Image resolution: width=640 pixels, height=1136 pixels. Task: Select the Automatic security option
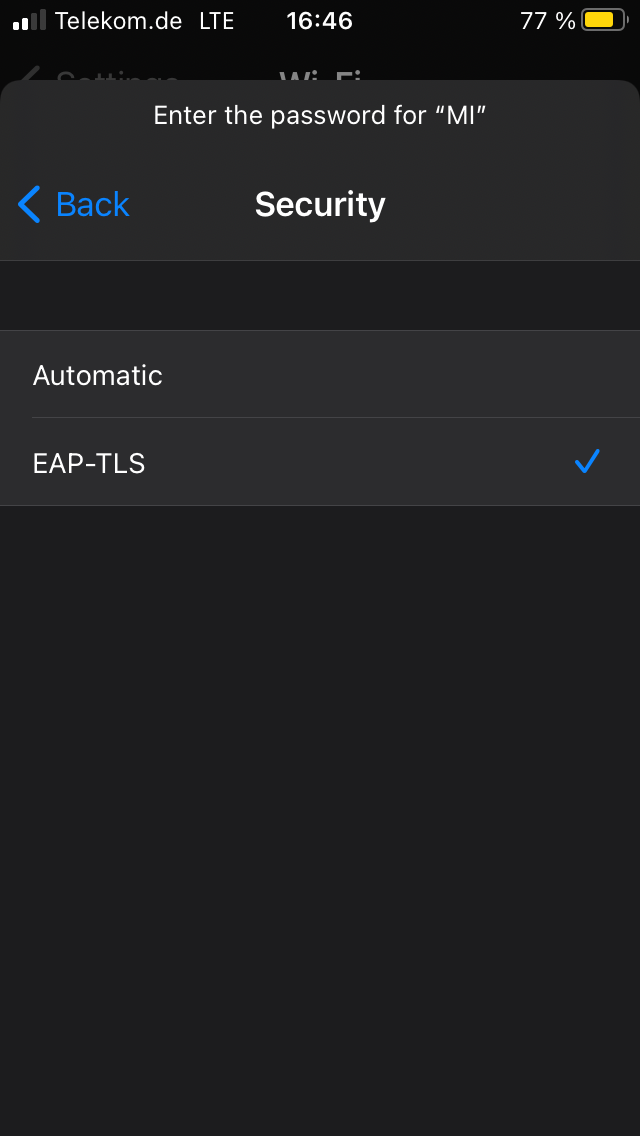tap(98, 375)
